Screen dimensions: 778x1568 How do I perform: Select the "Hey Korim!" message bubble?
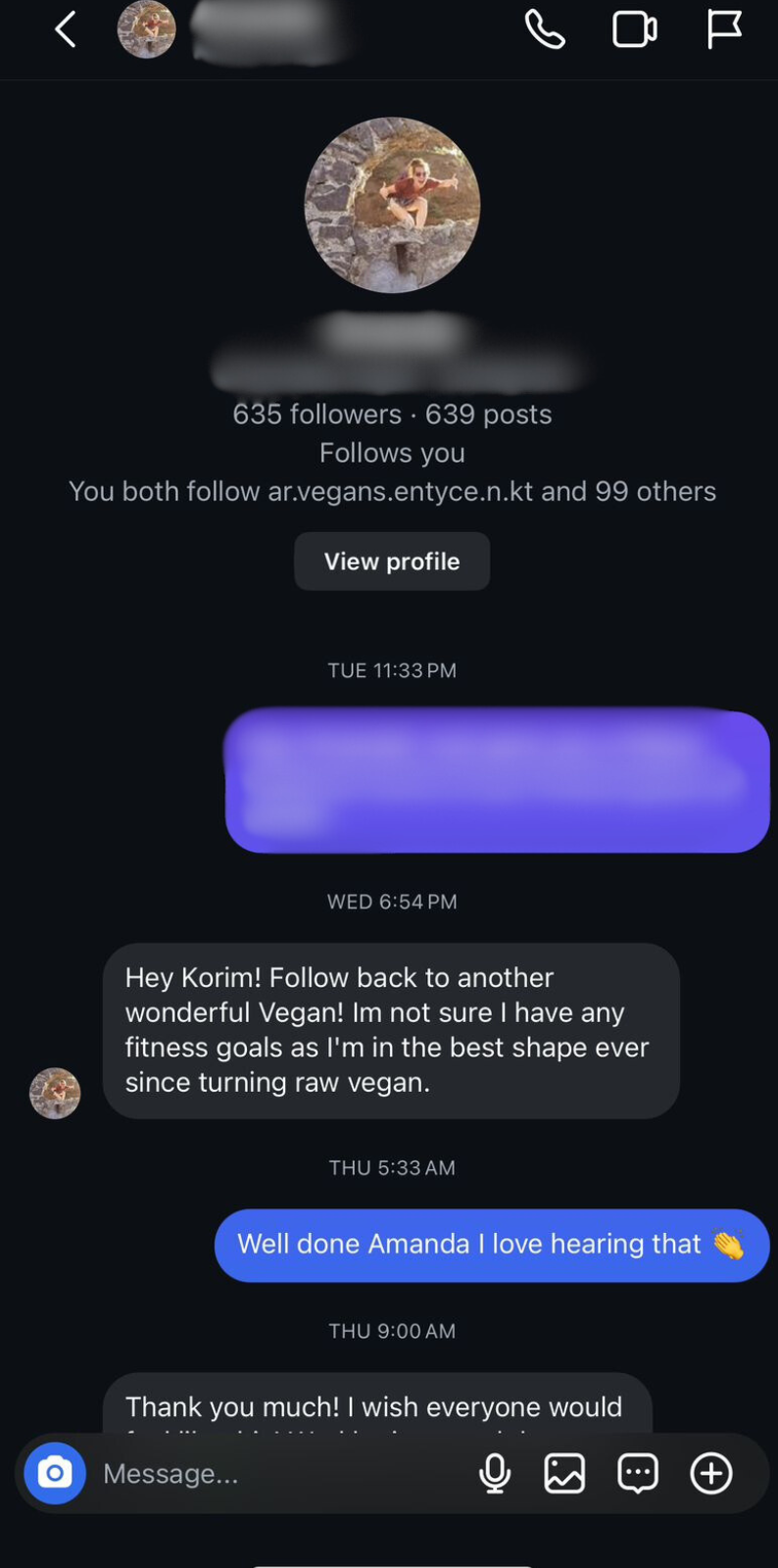tap(390, 1030)
